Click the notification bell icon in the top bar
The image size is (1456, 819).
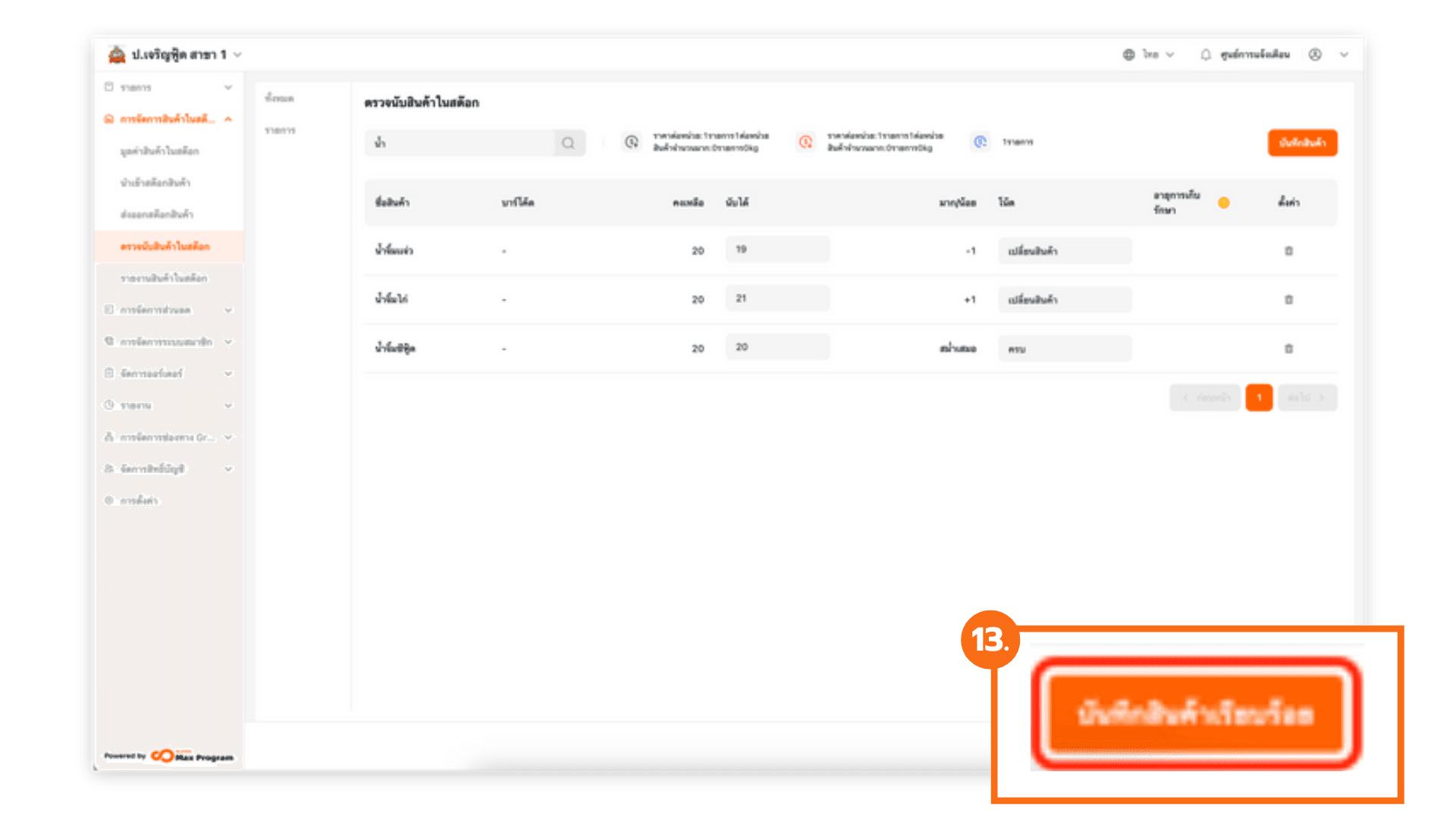[1205, 55]
